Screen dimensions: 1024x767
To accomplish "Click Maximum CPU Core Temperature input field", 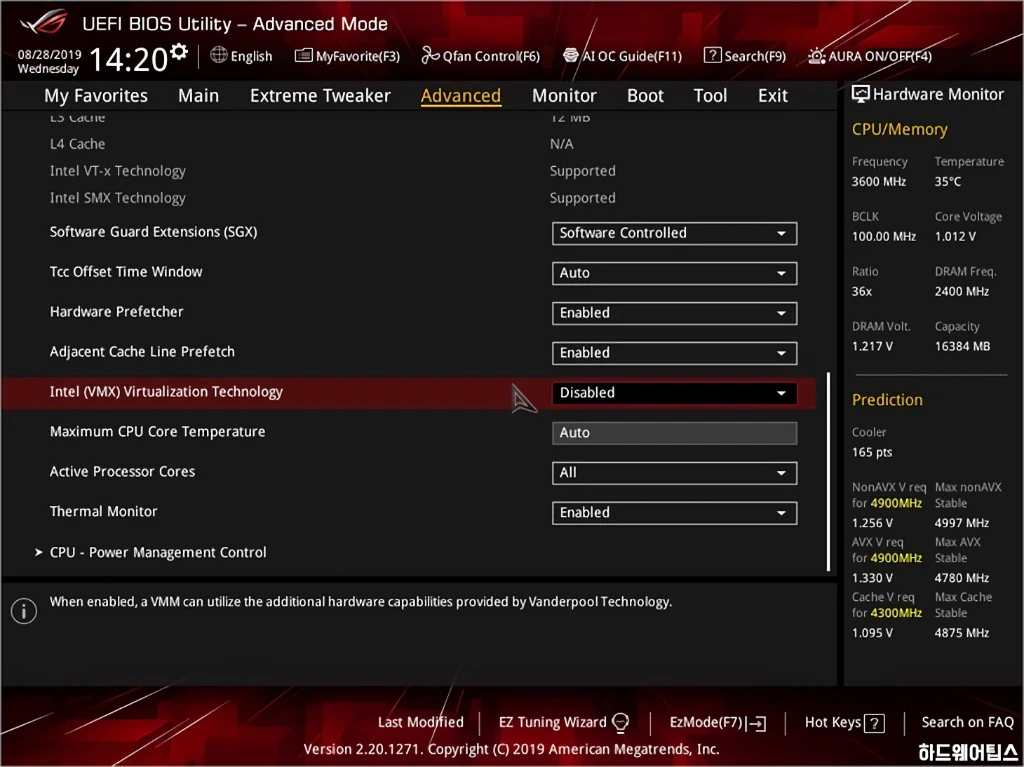I will [674, 432].
